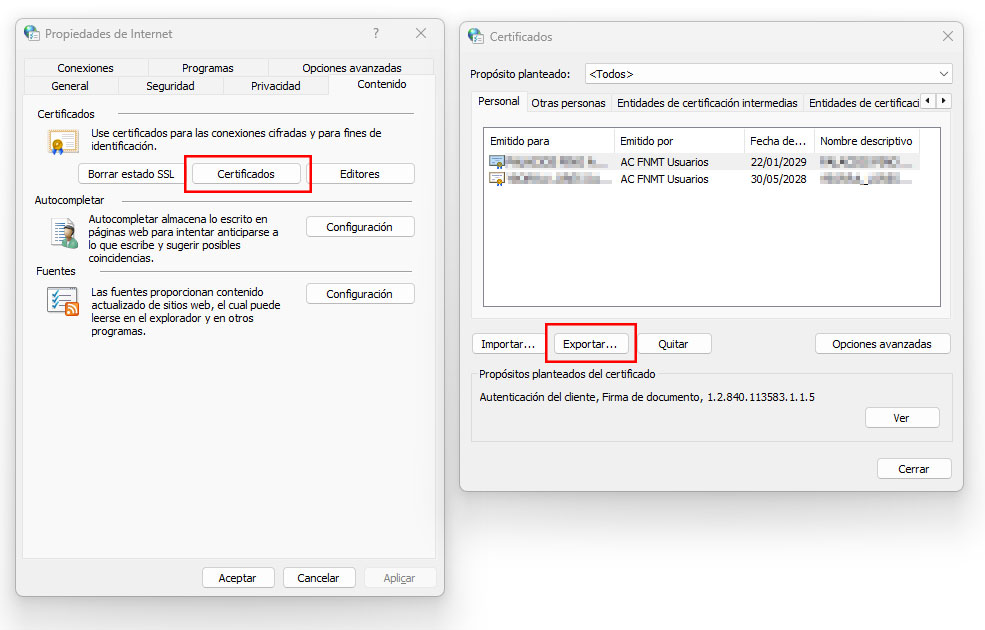985x630 pixels.
Task: Switch to the Conexiones tab
Action: coord(85,67)
